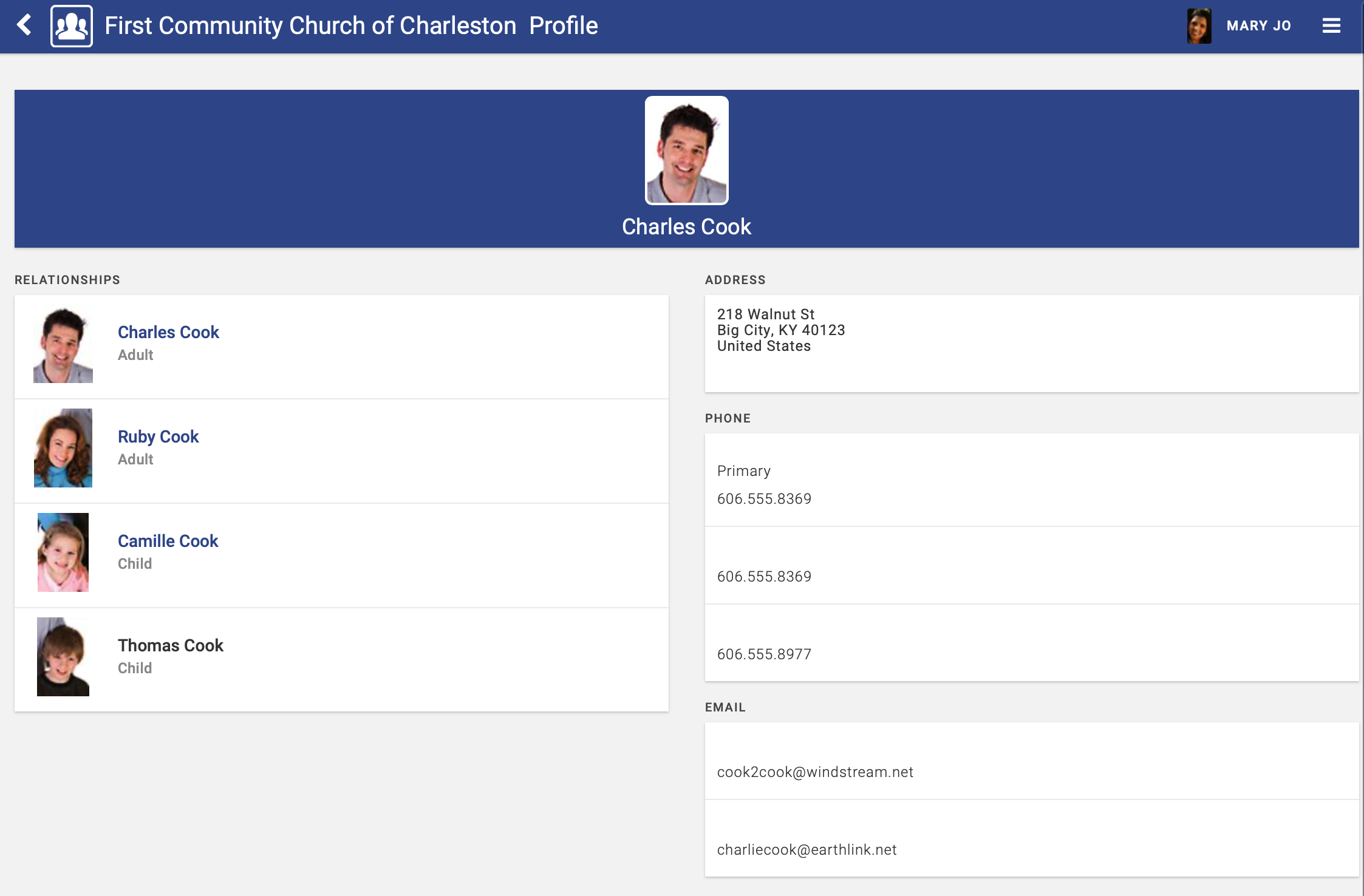Open Charles Cook relationship link

pos(168,332)
